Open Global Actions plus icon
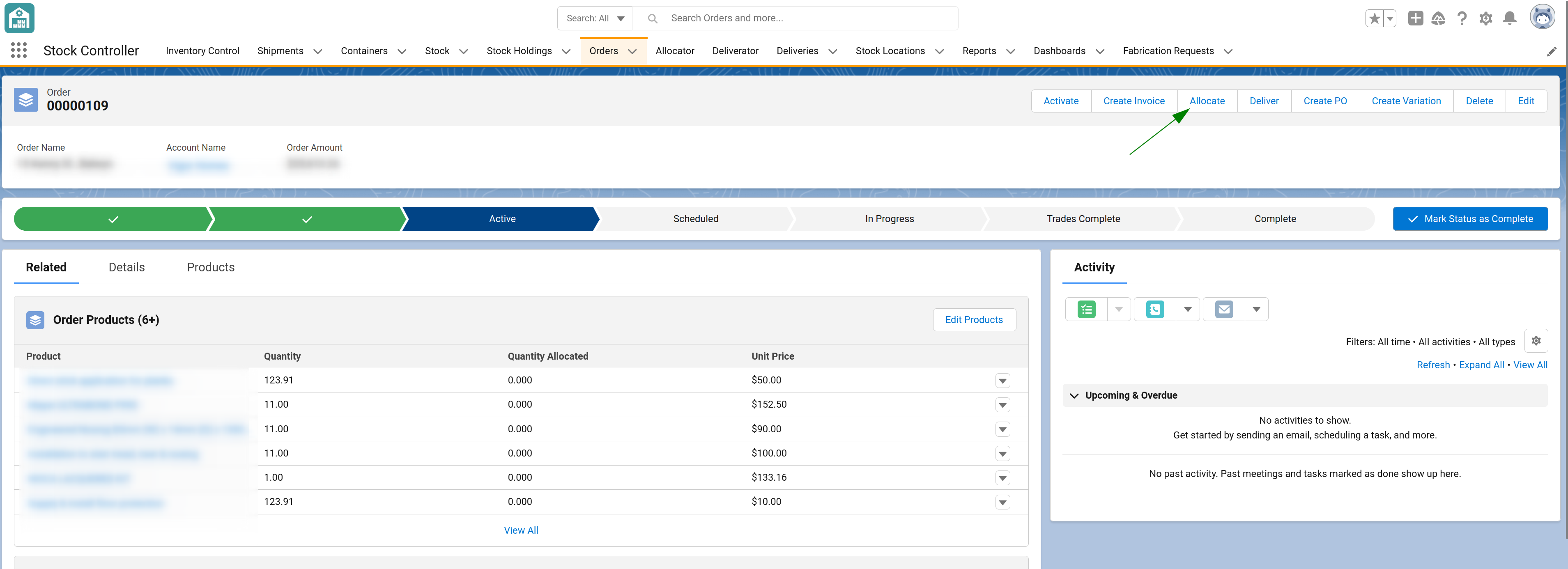This screenshot has height=569, width=1568. point(1416,18)
